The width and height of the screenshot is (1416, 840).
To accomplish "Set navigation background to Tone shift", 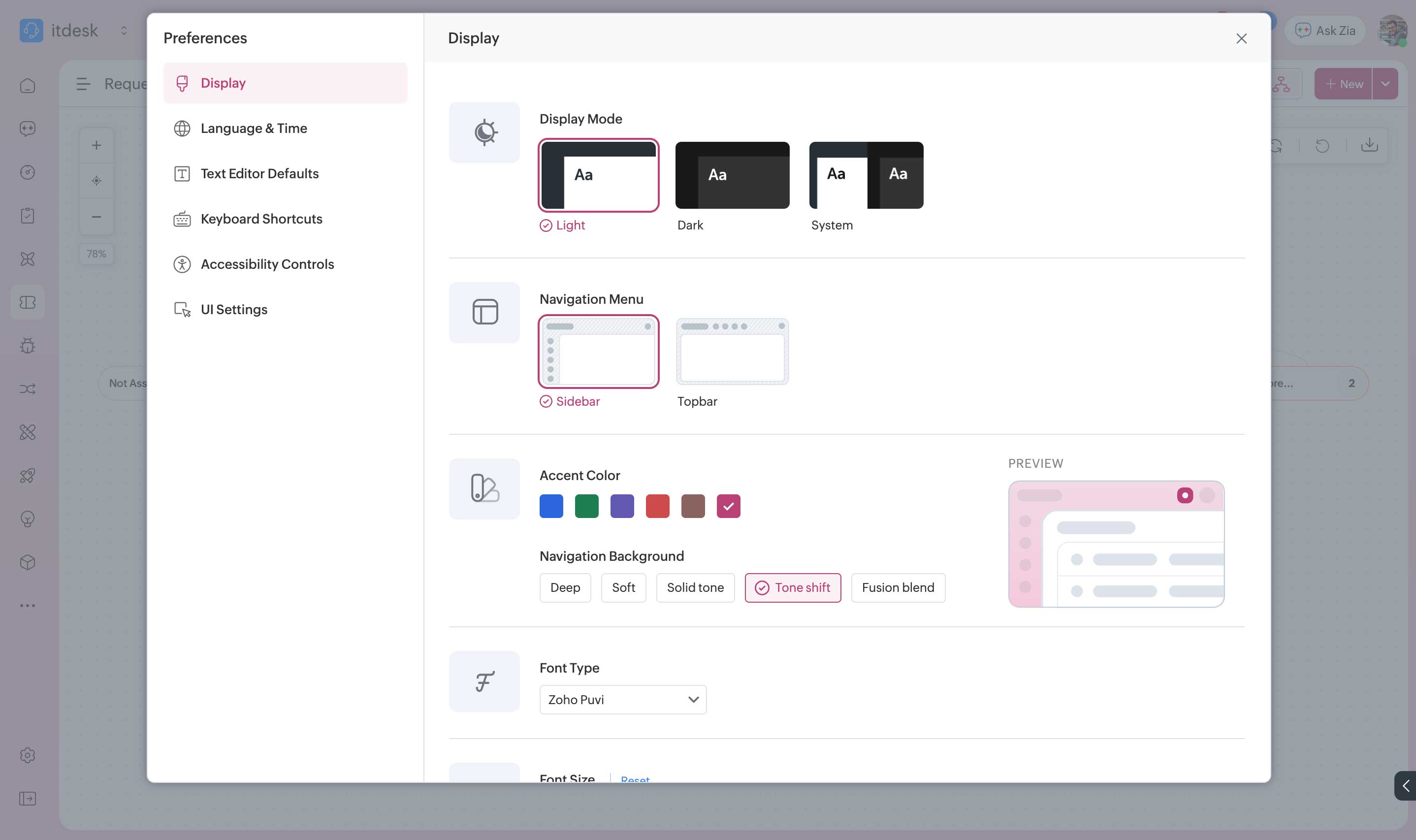I will click(792, 587).
